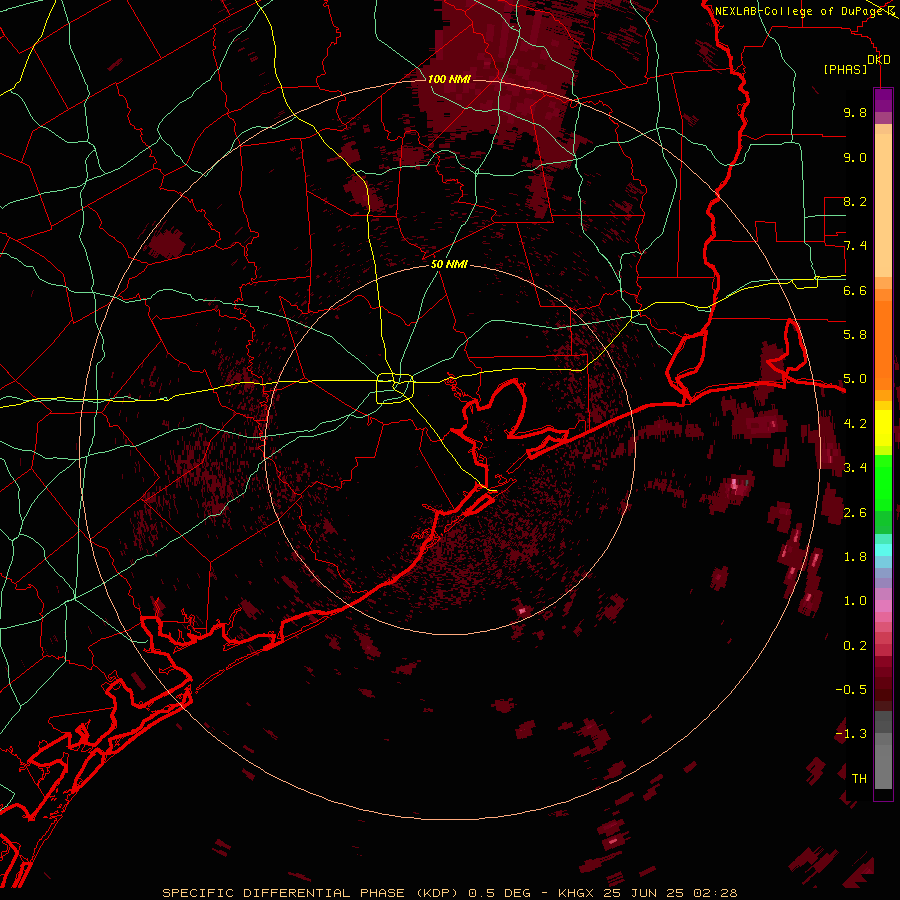Click the 8.2 scale value
Image resolution: width=900 pixels, height=900 pixels.
click(855, 201)
